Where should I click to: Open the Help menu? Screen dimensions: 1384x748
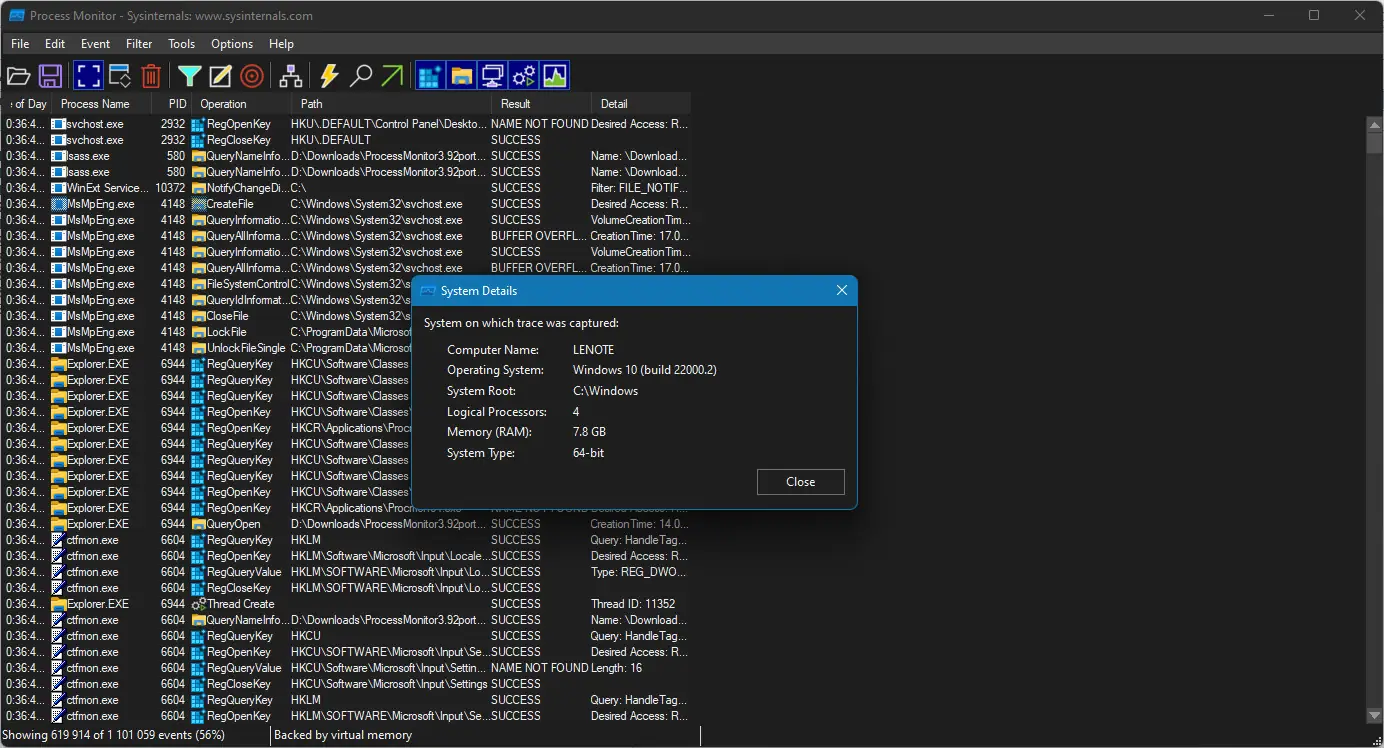[281, 44]
